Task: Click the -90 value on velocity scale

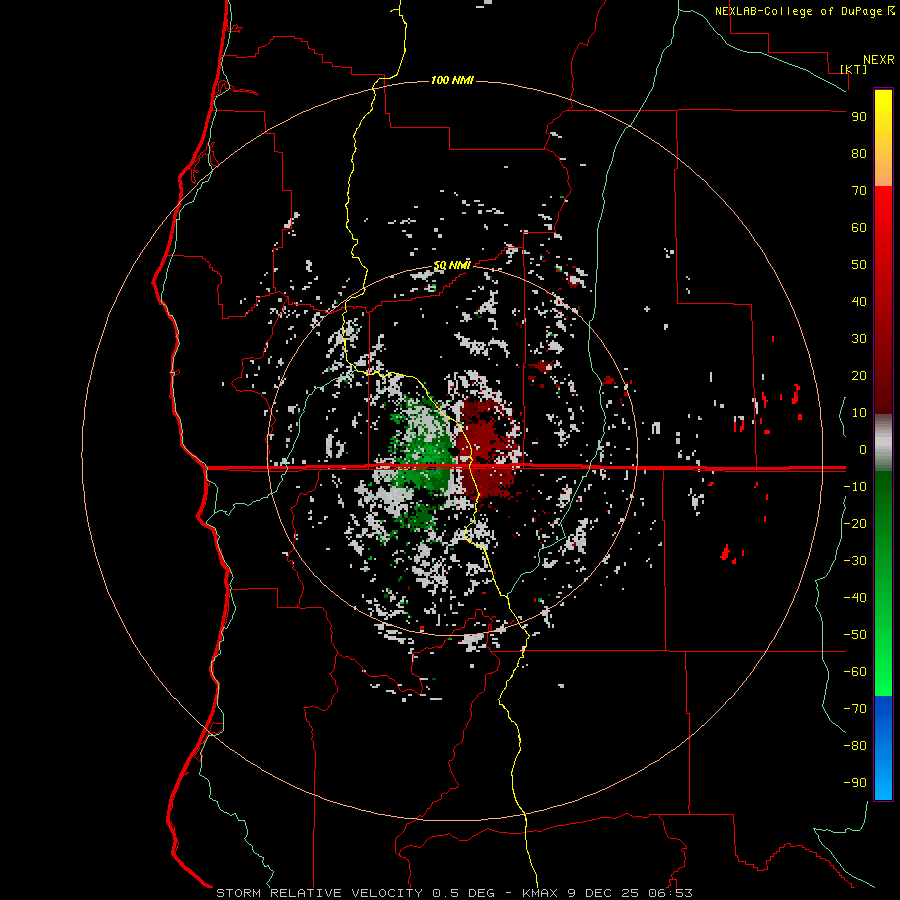Action: [x=855, y=783]
